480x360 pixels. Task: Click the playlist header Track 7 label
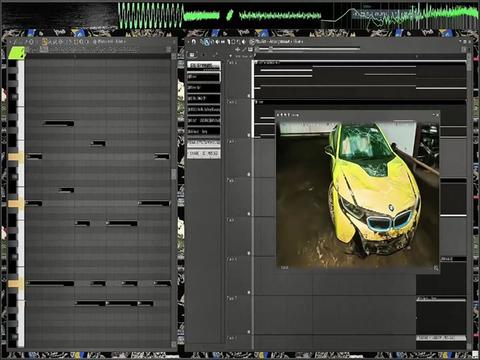tap(232, 298)
